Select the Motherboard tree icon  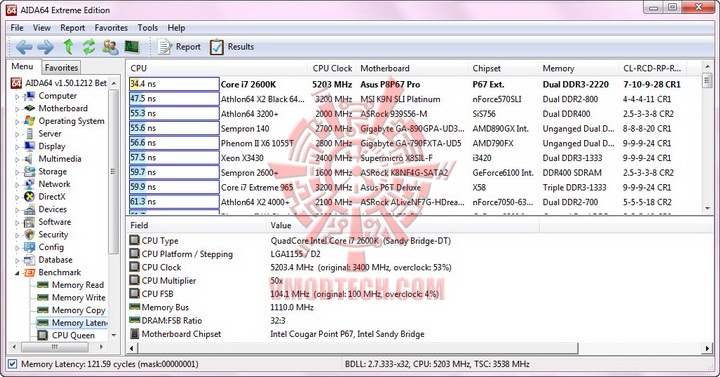point(29,108)
